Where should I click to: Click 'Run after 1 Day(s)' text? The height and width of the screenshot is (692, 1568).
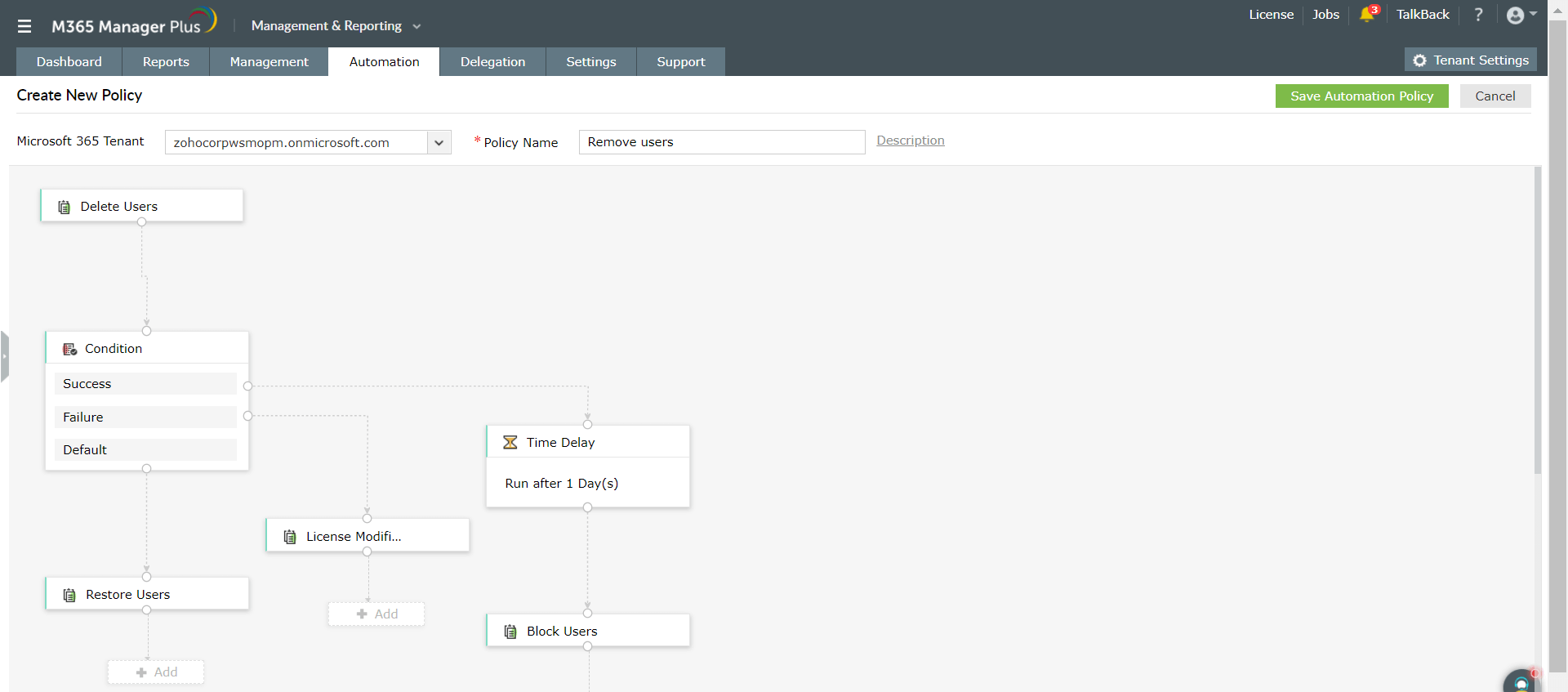click(562, 484)
